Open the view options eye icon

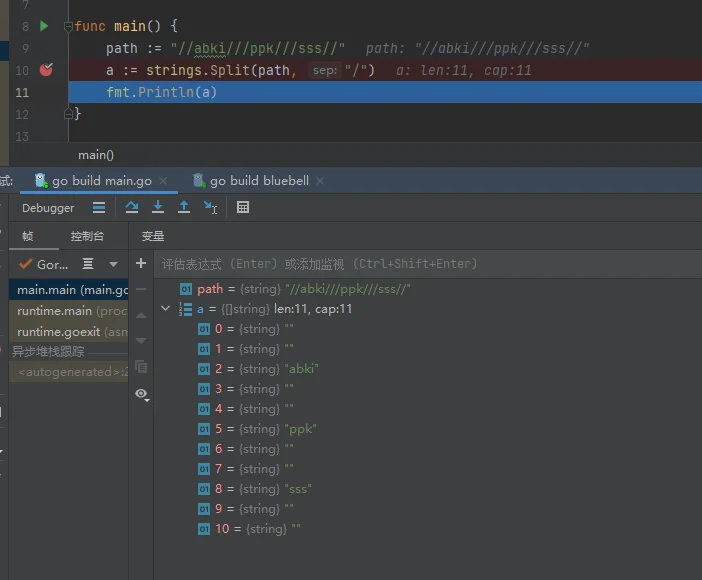[142, 394]
